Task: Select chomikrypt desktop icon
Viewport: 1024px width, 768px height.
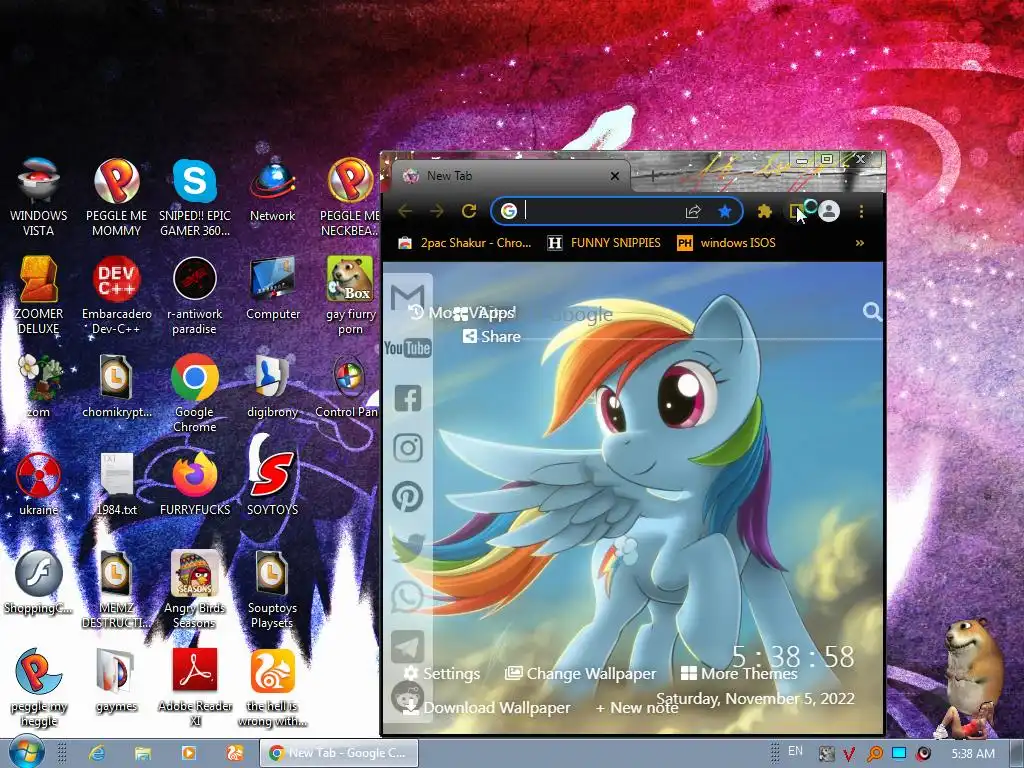Action: pyautogui.click(x=117, y=387)
